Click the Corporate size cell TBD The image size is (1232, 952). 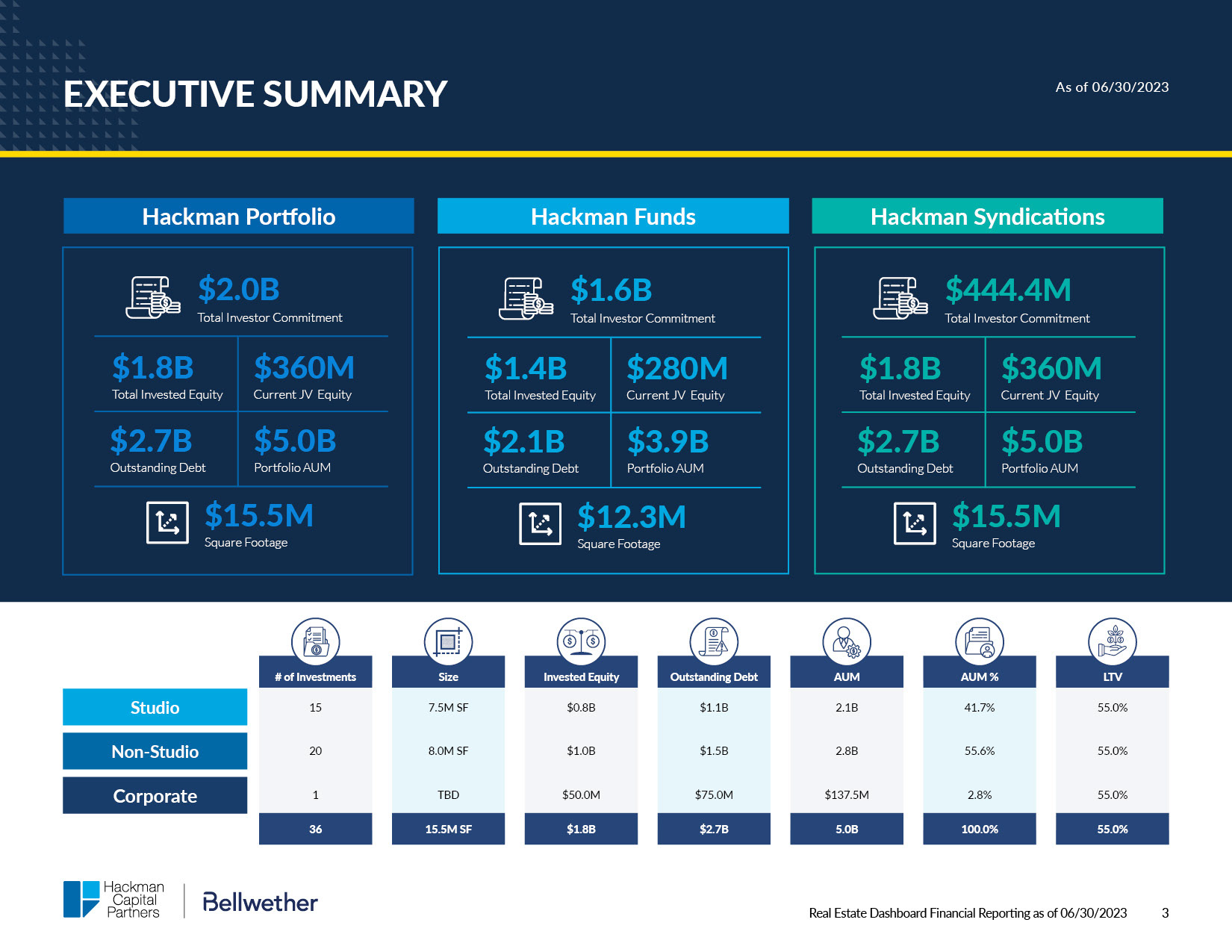tap(448, 794)
